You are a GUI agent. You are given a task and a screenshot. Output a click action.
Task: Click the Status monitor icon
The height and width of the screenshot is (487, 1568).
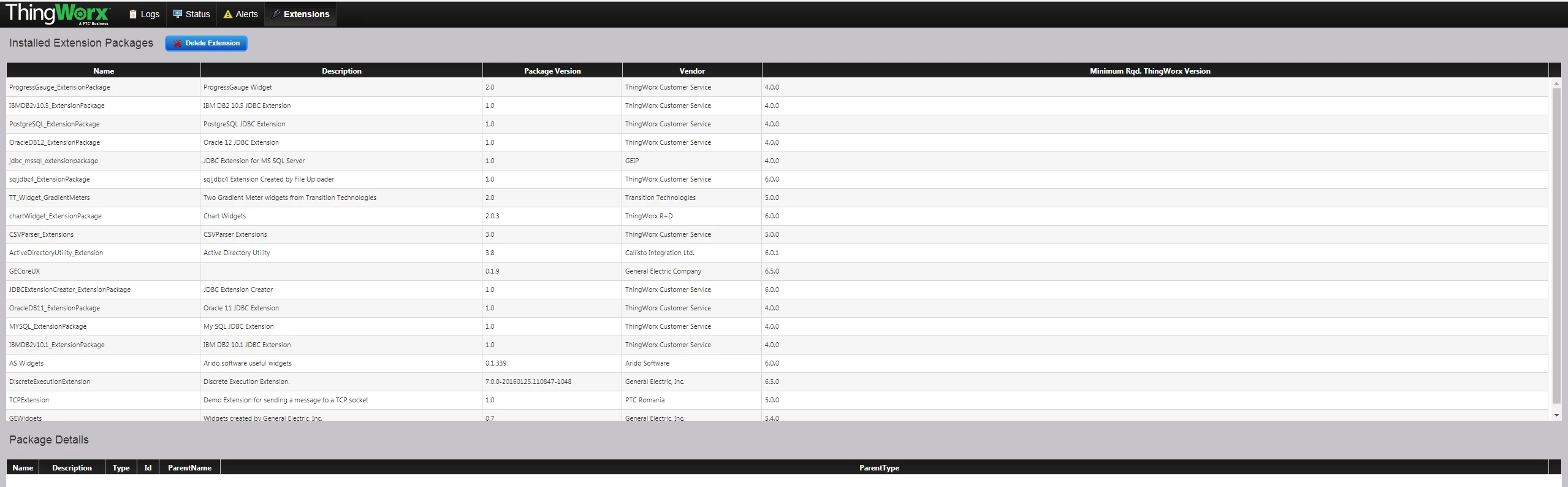[178, 14]
